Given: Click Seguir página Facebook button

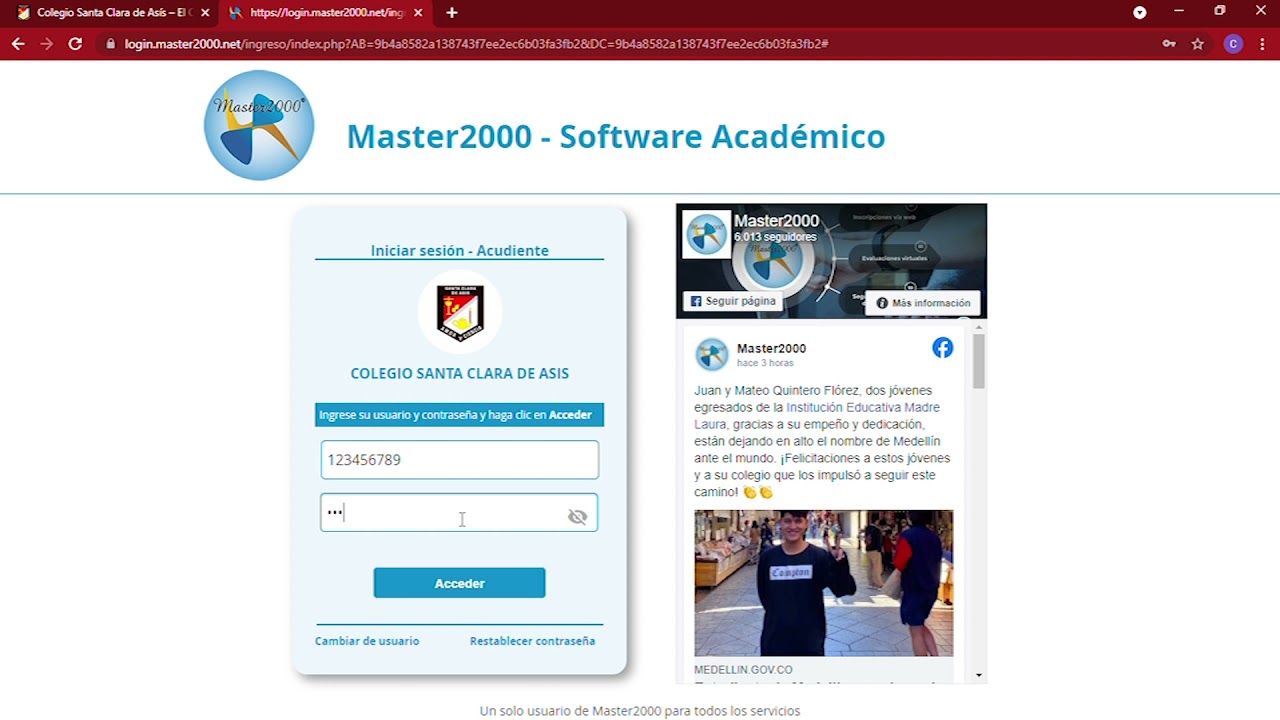Looking at the screenshot, I should (732, 301).
